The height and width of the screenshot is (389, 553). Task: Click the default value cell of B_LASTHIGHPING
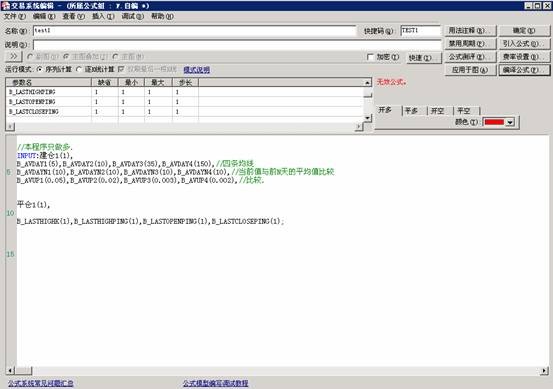click(x=105, y=92)
